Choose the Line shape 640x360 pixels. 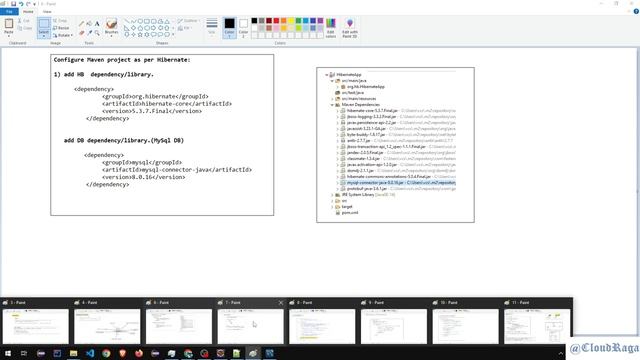(x=127, y=21)
